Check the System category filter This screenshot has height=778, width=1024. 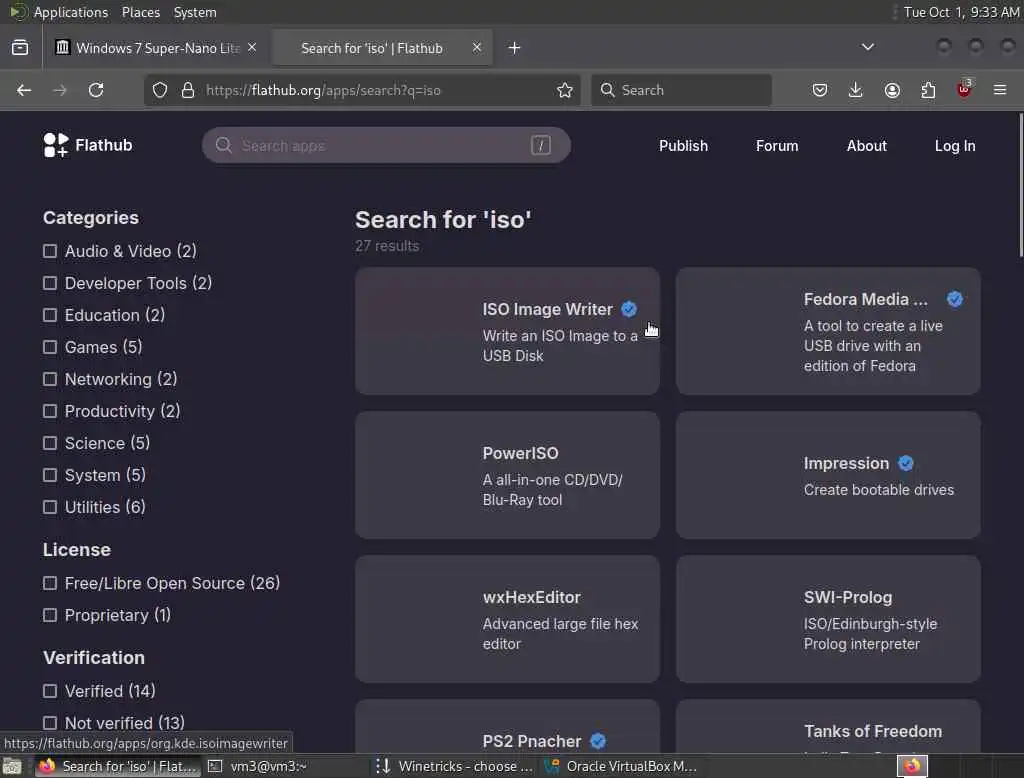tap(50, 475)
